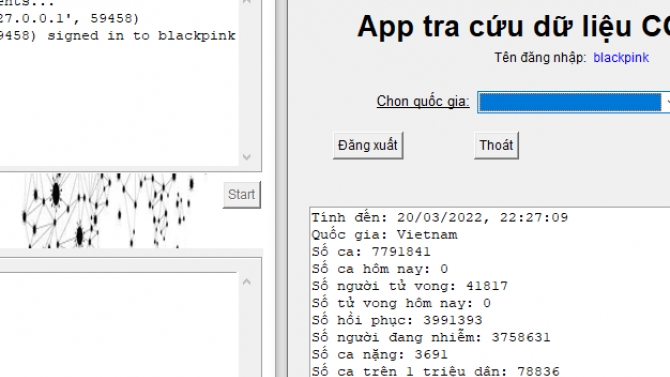Click the 'Số tử vong hôm nay: 0' line

point(401,303)
